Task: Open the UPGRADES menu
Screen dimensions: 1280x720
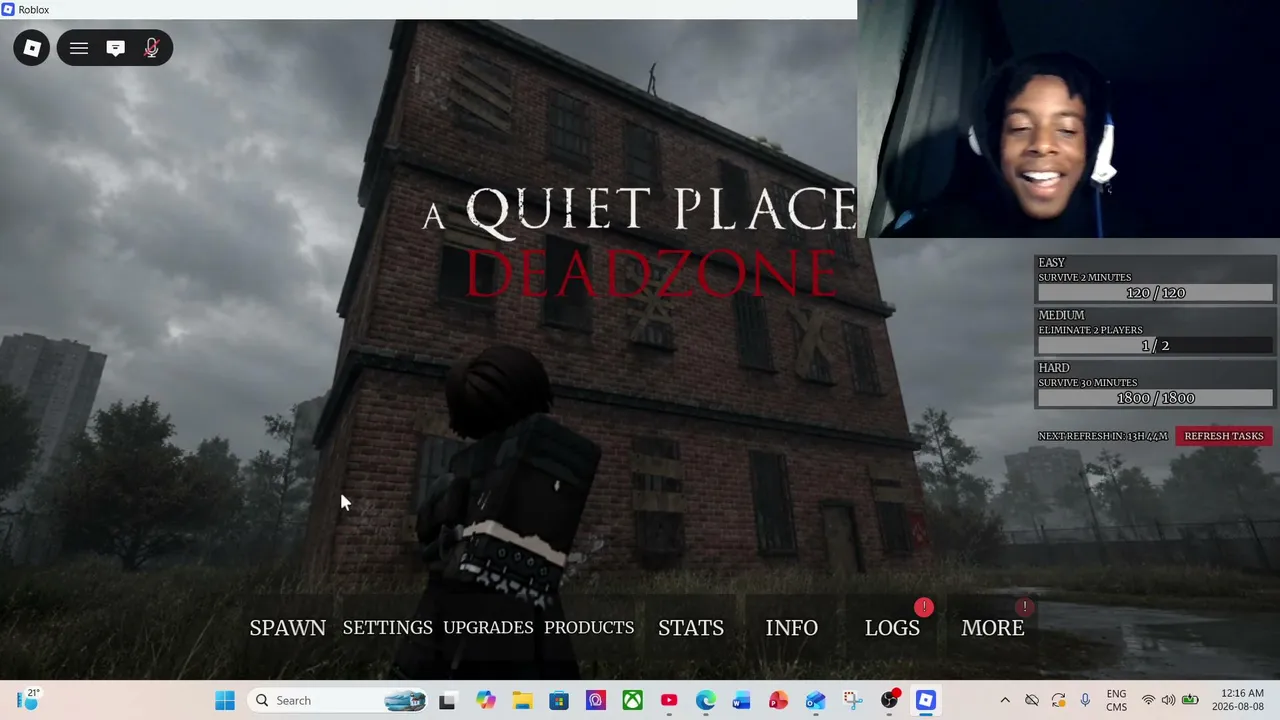Action: (x=488, y=628)
